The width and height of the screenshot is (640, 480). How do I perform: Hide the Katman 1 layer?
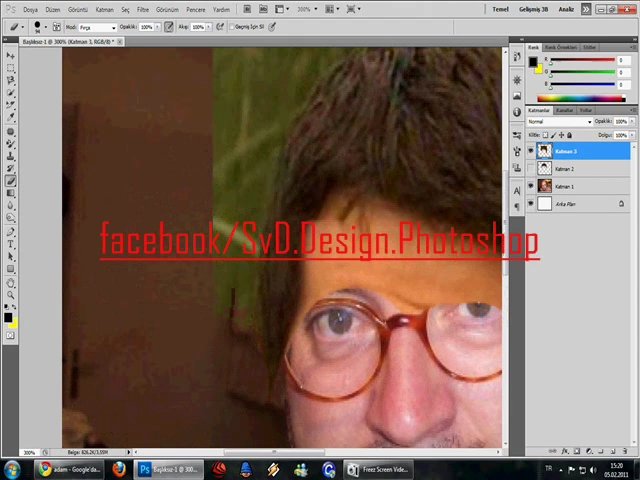(531, 186)
